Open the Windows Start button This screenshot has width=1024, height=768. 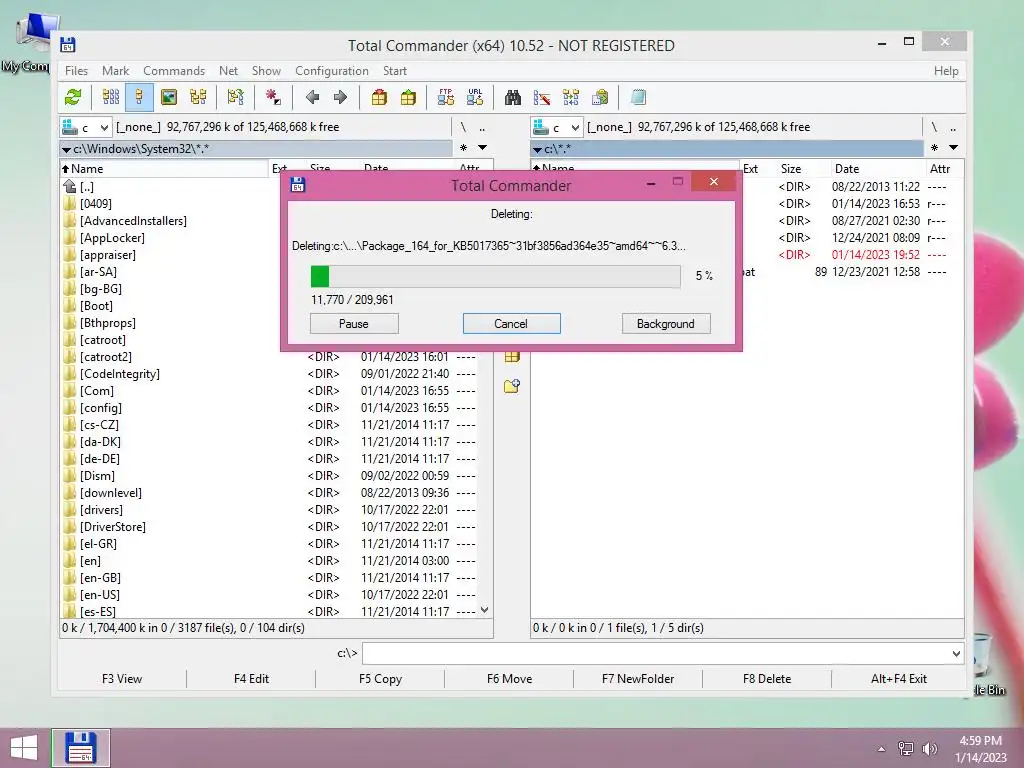tap(24, 748)
